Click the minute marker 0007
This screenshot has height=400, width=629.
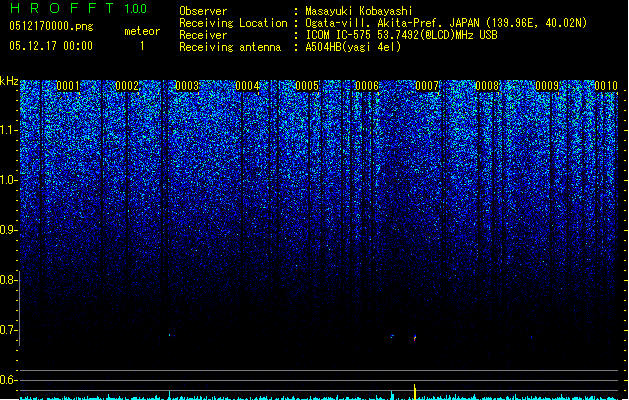[x=427, y=86]
